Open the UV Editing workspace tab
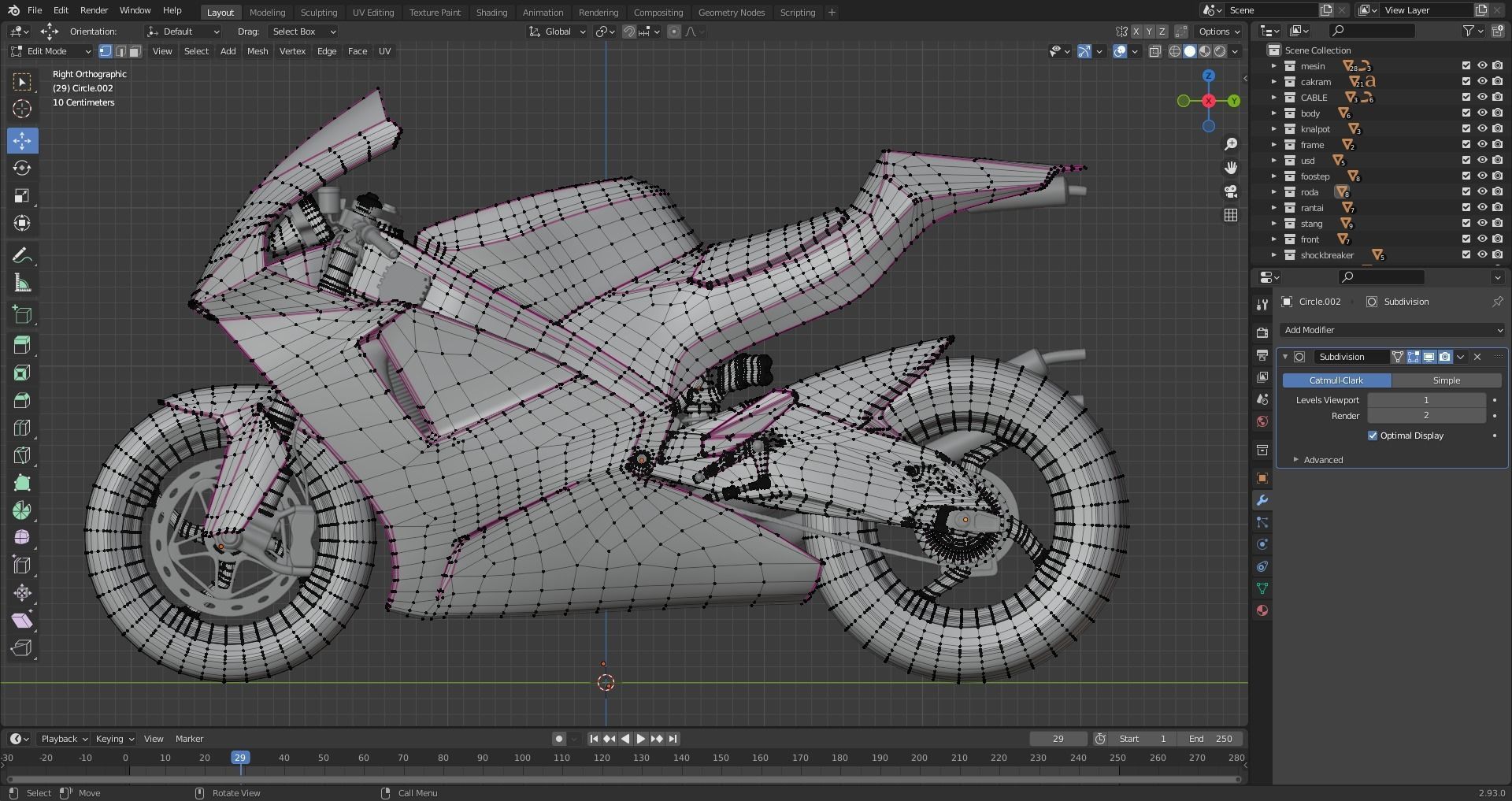 pos(373,13)
